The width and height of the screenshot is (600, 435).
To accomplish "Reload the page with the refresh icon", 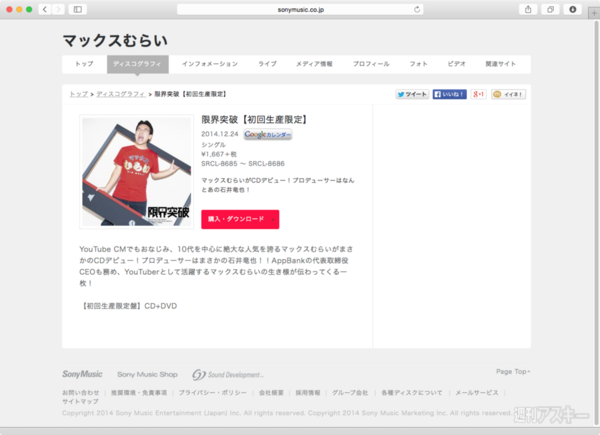I will point(417,9).
